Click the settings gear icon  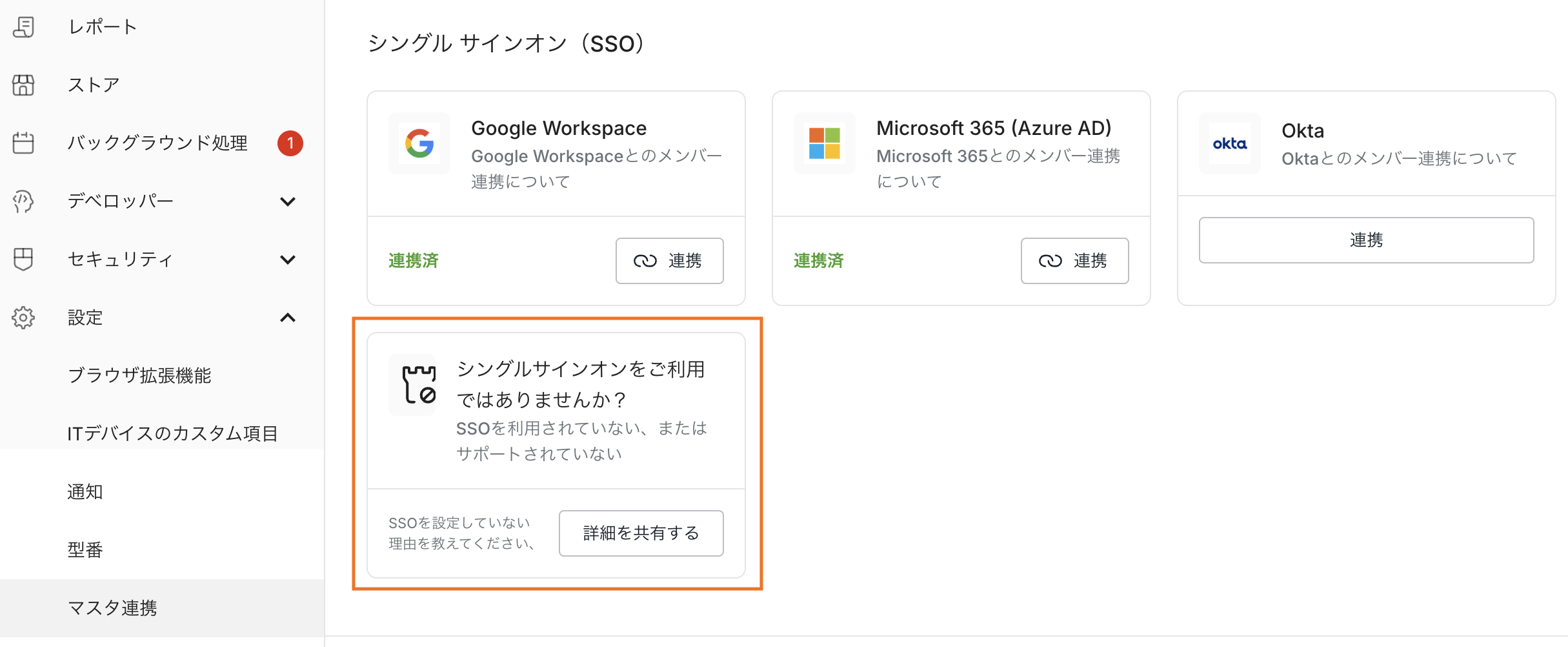24,318
